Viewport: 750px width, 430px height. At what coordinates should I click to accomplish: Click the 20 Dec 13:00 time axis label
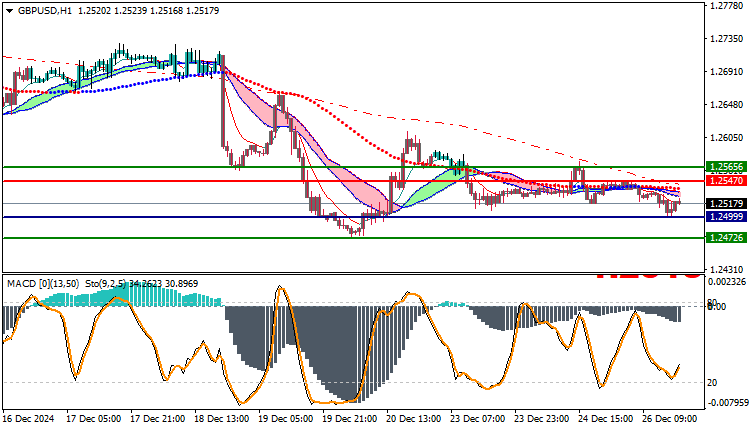point(414,419)
